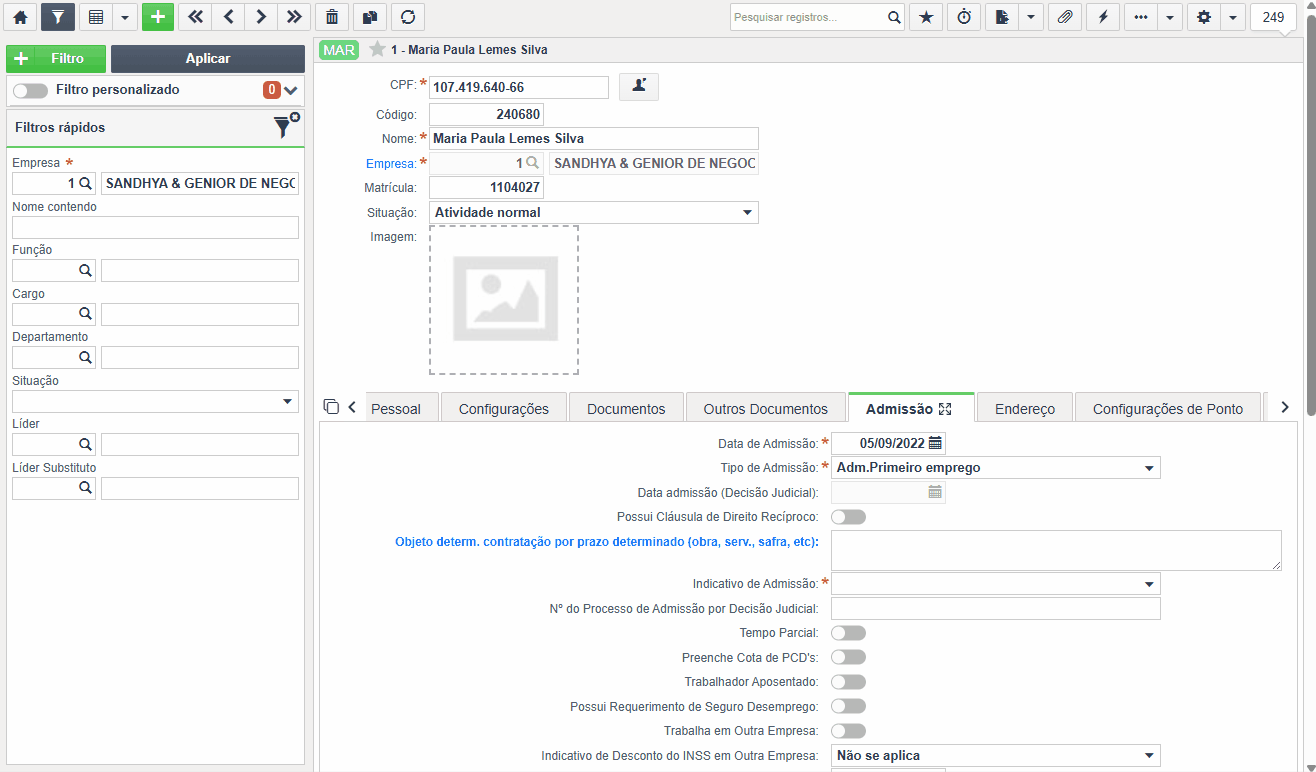Click Líder Substituto lookup magnifier icon
Viewport: 1316px width, 772px height.
tap(85, 488)
